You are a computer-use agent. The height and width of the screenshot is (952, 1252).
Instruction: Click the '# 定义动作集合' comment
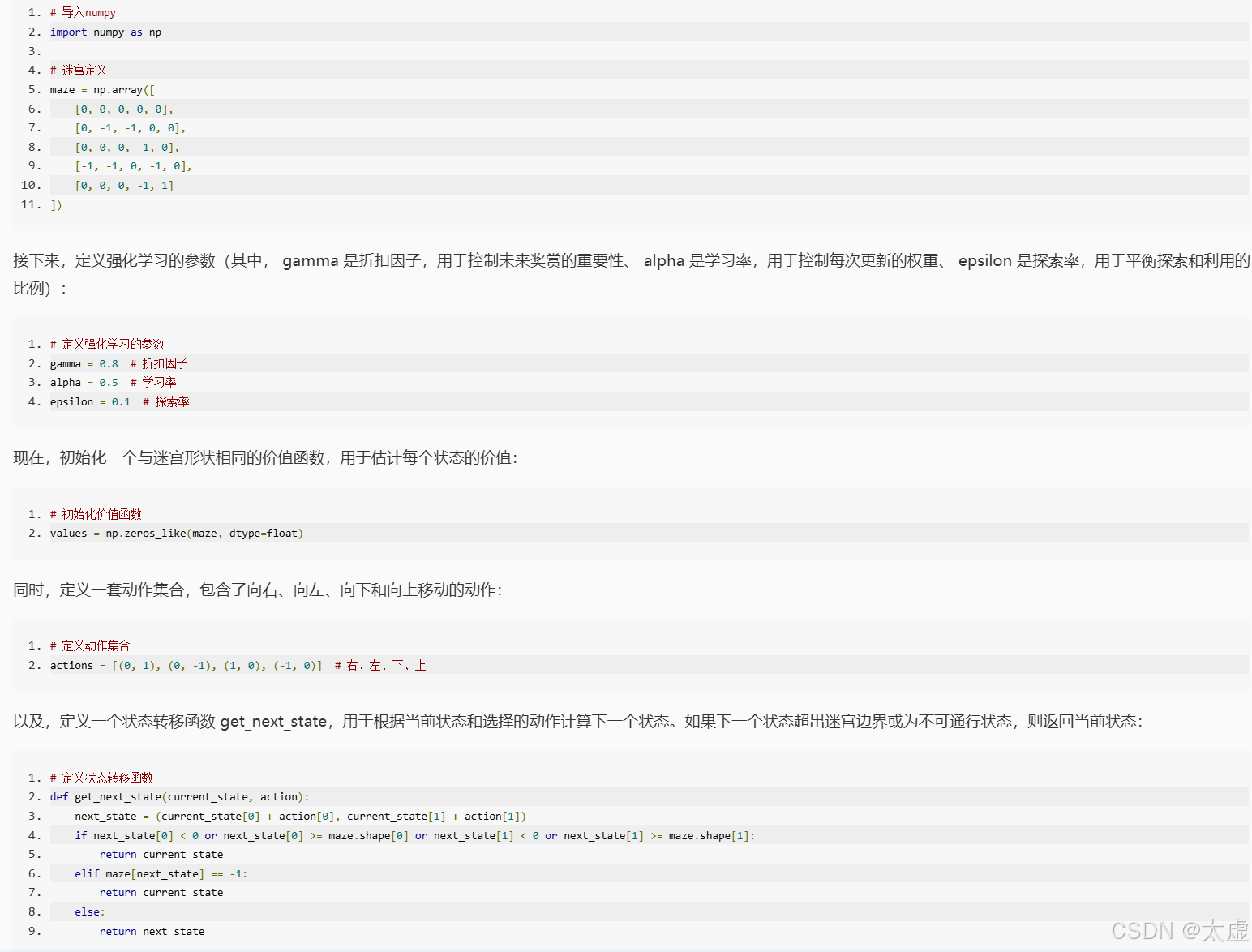90,646
